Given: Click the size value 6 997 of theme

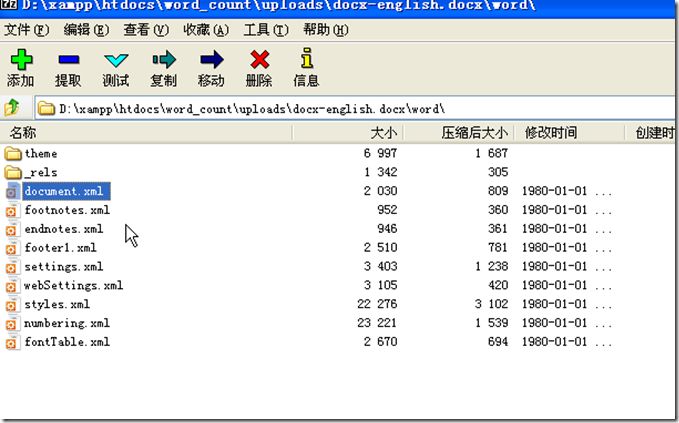Looking at the screenshot, I should point(381,153).
